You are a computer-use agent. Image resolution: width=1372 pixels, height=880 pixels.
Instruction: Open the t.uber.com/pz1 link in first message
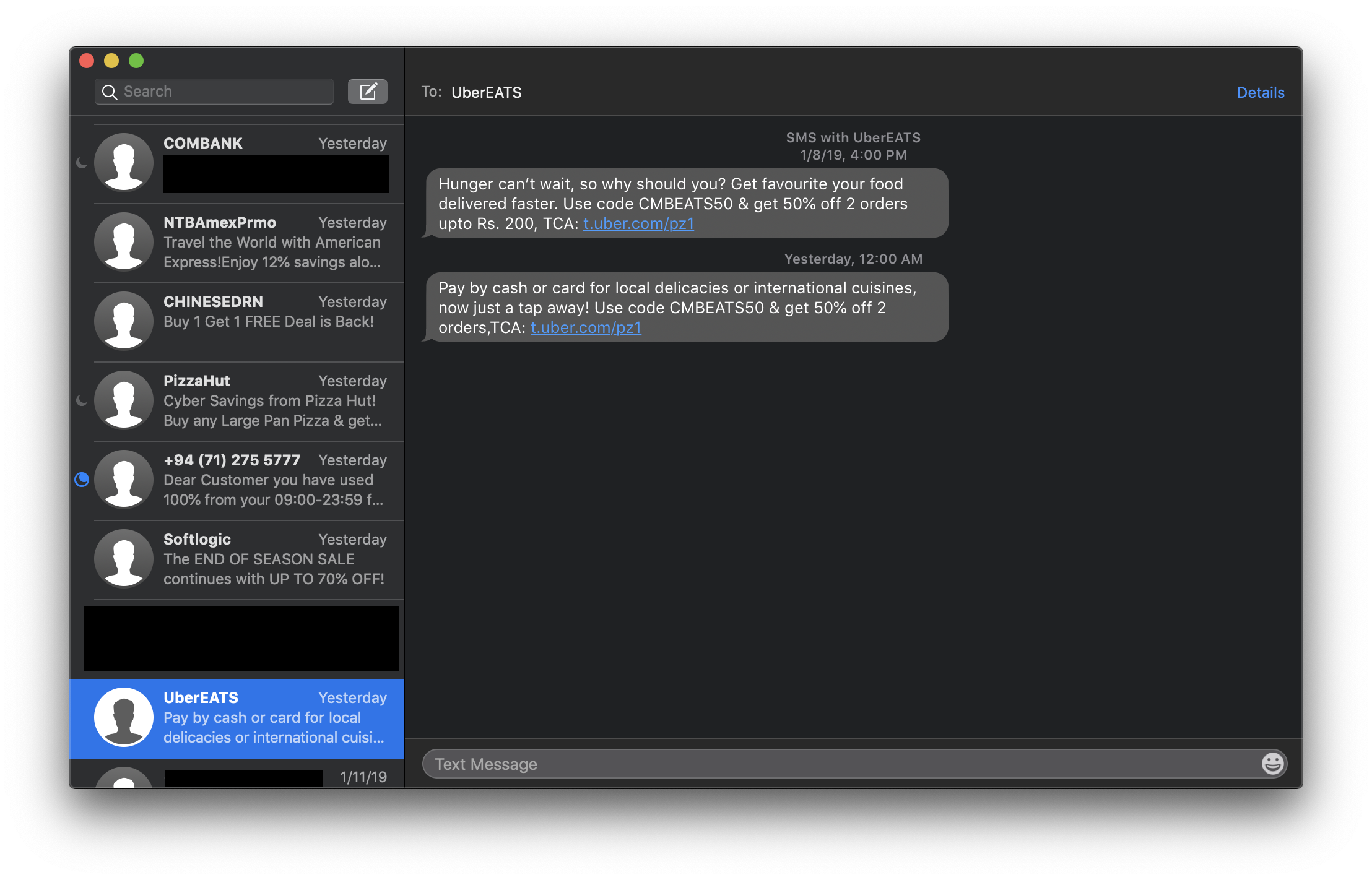pyautogui.click(x=638, y=224)
